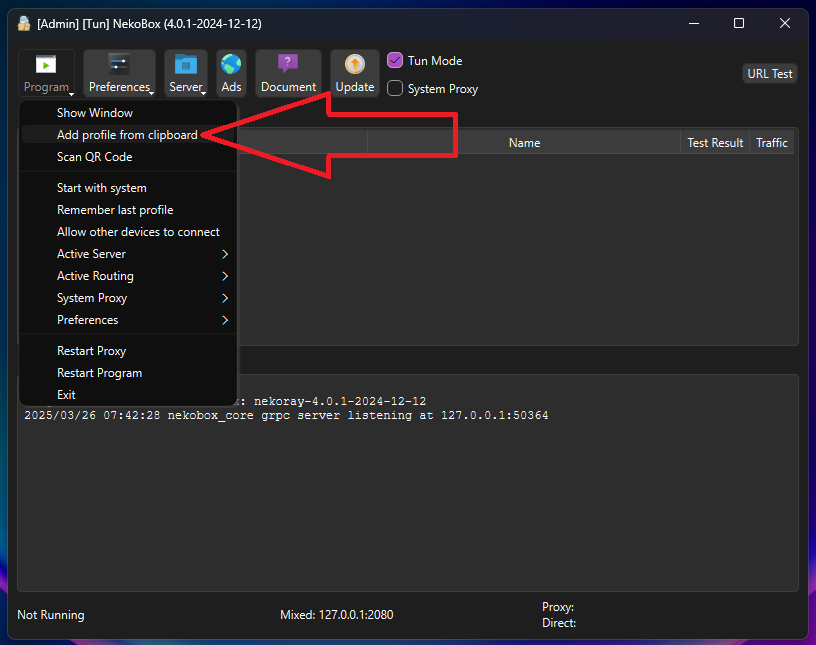The image size is (816, 645).
Task: Expand the Active Server submenu
Action: click(x=128, y=254)
